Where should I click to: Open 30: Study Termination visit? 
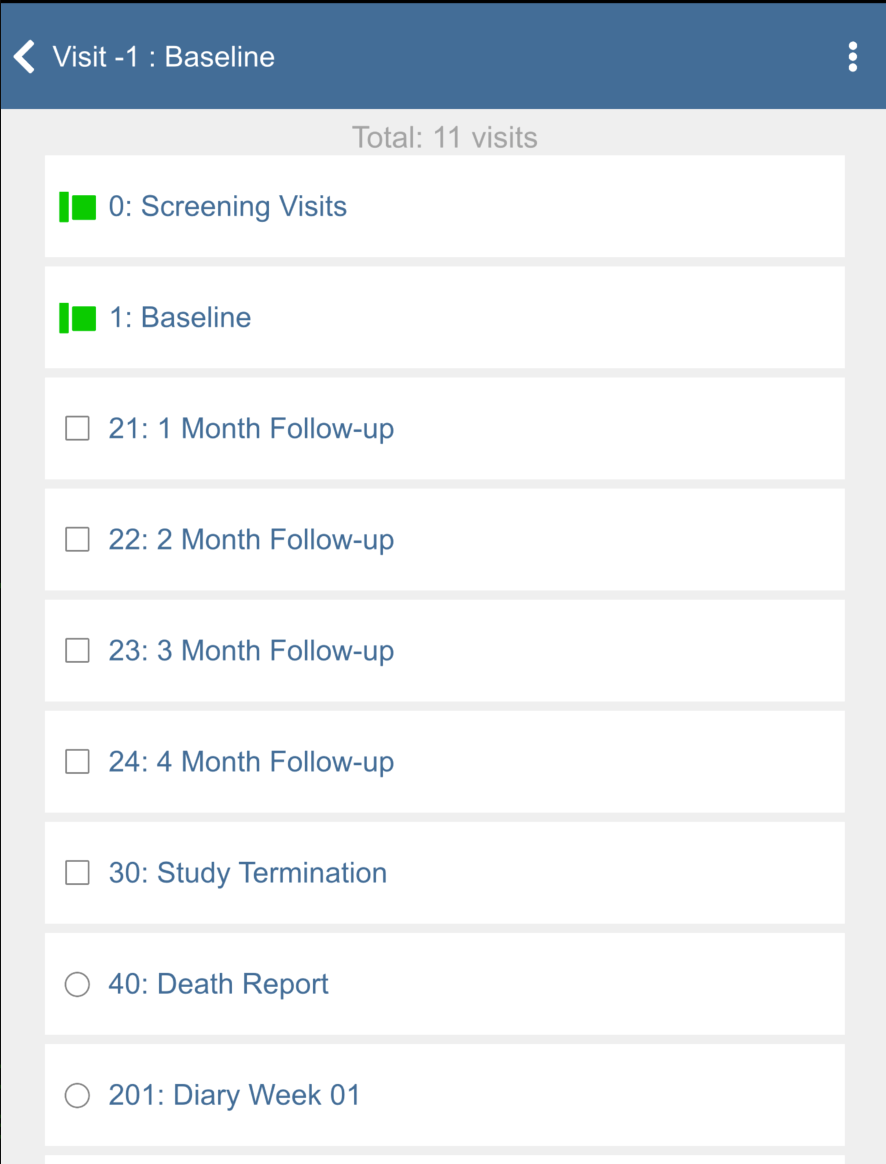click(x=247, y=873)
